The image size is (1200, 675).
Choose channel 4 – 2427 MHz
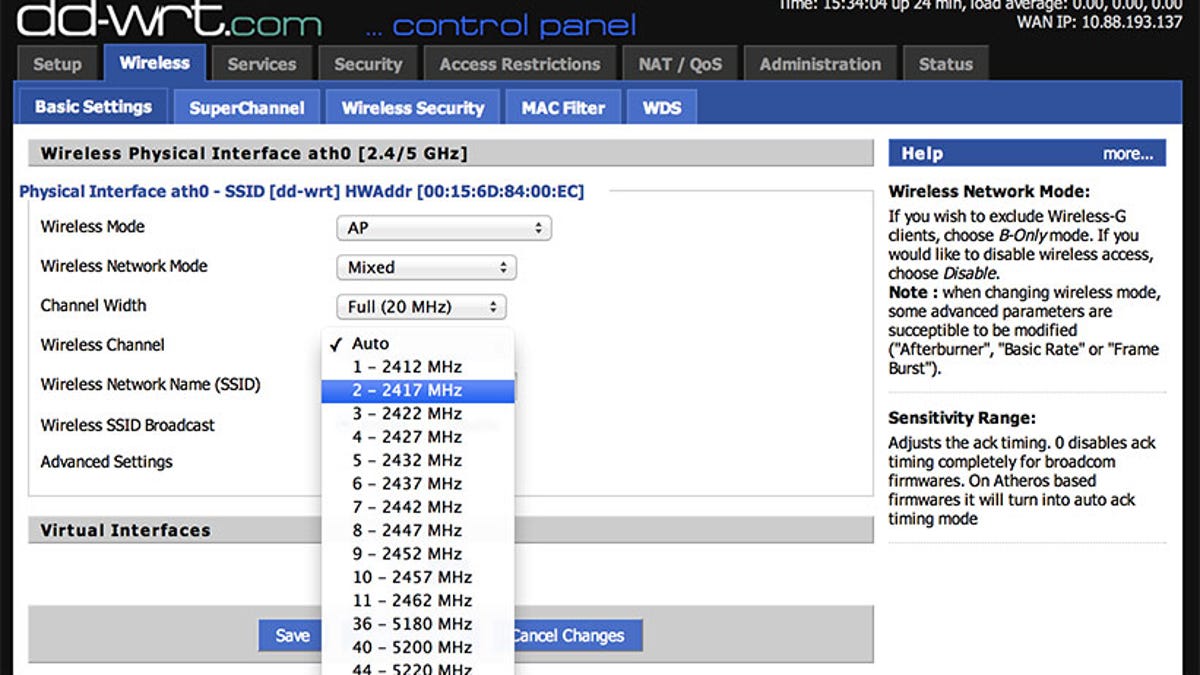[x=418, y=437]
